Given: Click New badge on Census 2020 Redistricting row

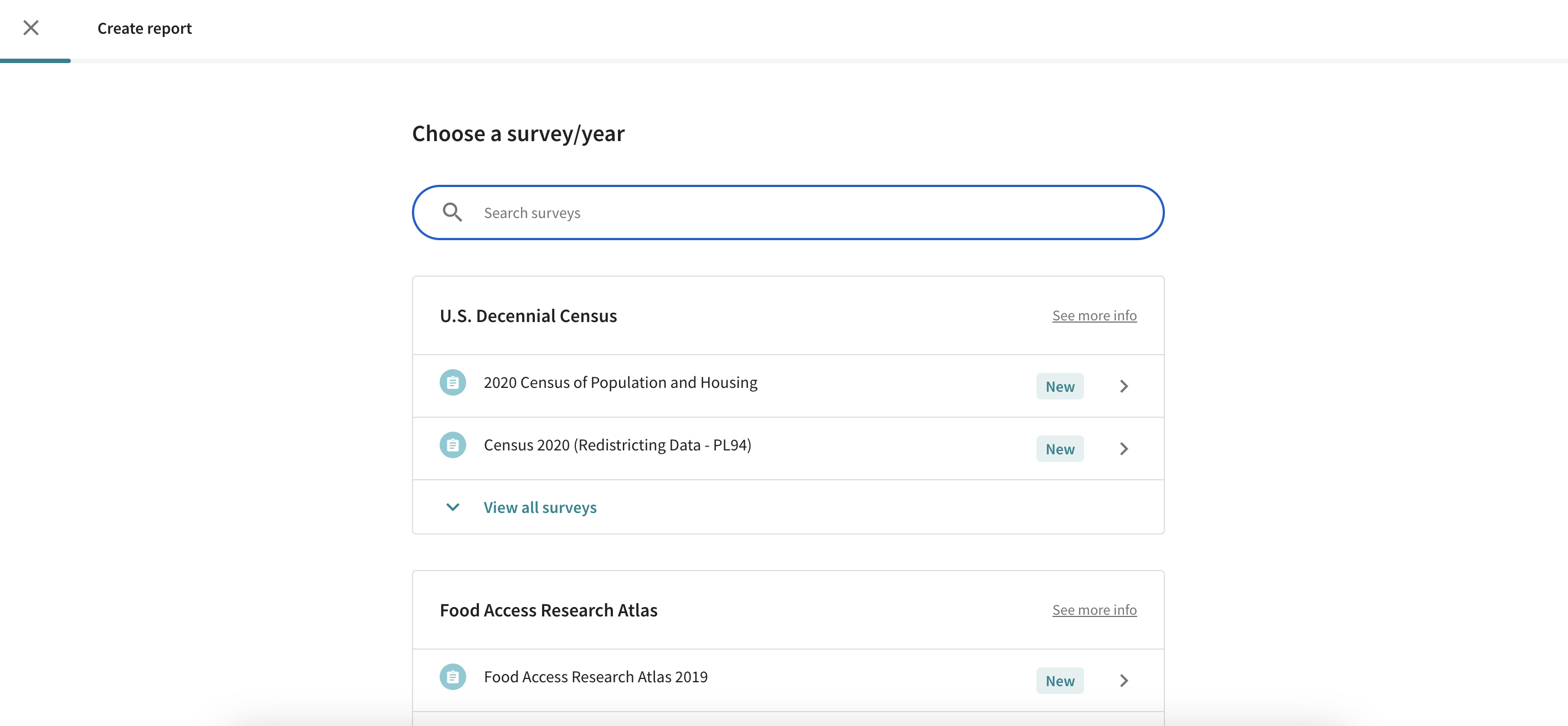Looking at the screenshot, I should pos(1060,449).
